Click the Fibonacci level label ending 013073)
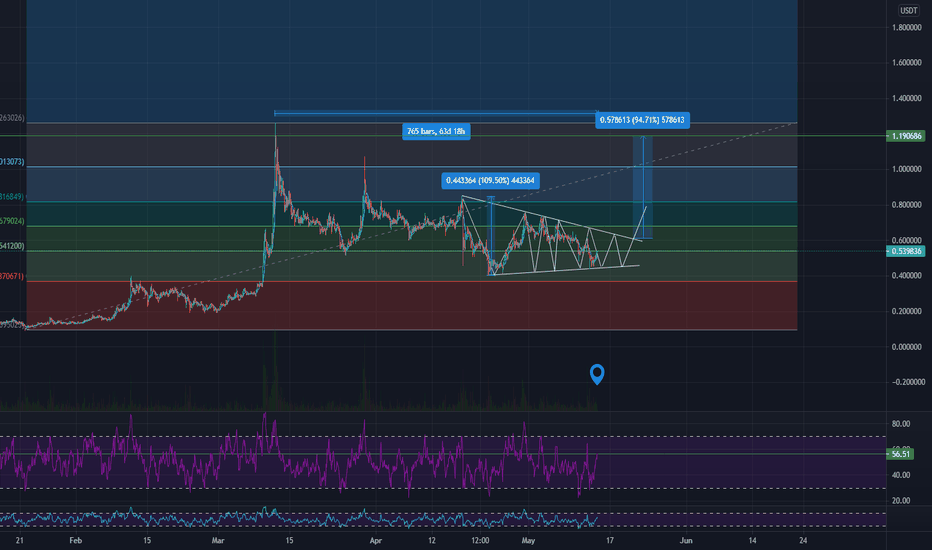Viewport: 932px width, 550px height. [12, 161]
